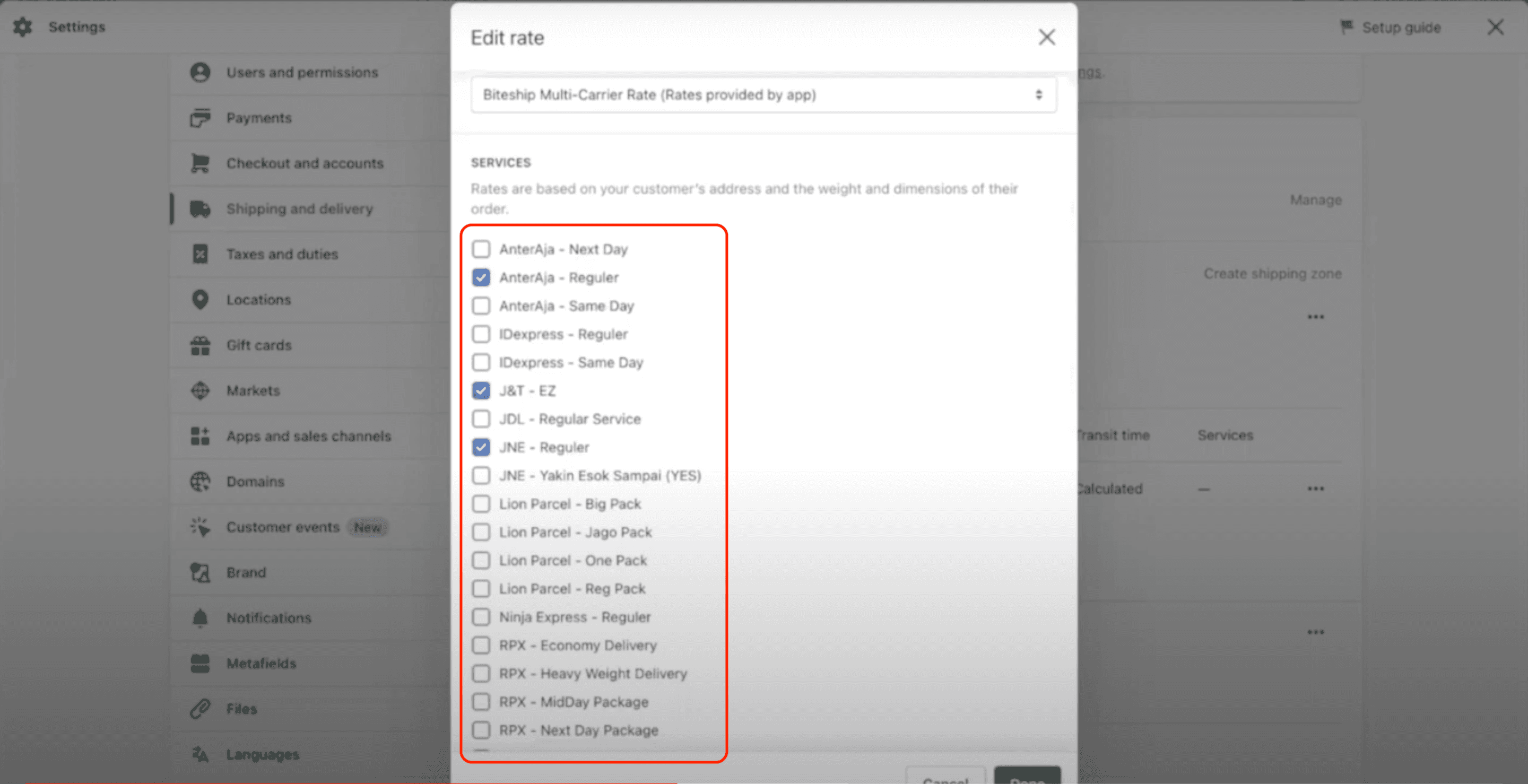The width and height of the screenshot is (1528, 784).
Task: Enable Ninja Express - Reguler checkbox
Action: pos(481,617)
